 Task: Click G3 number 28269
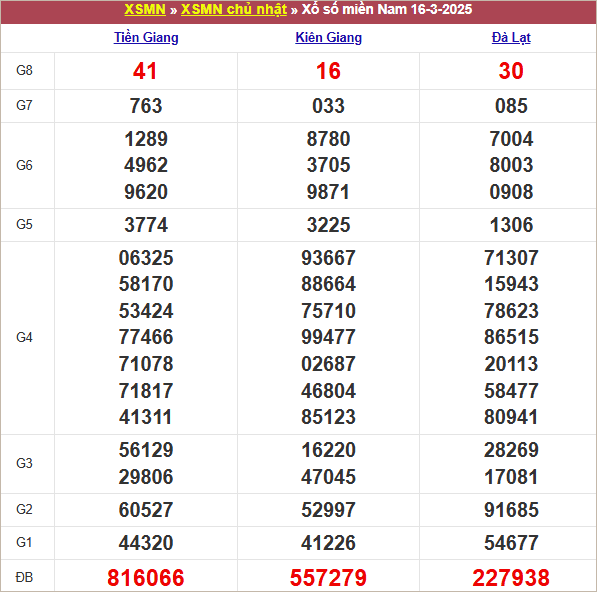(x=511, y=450)
